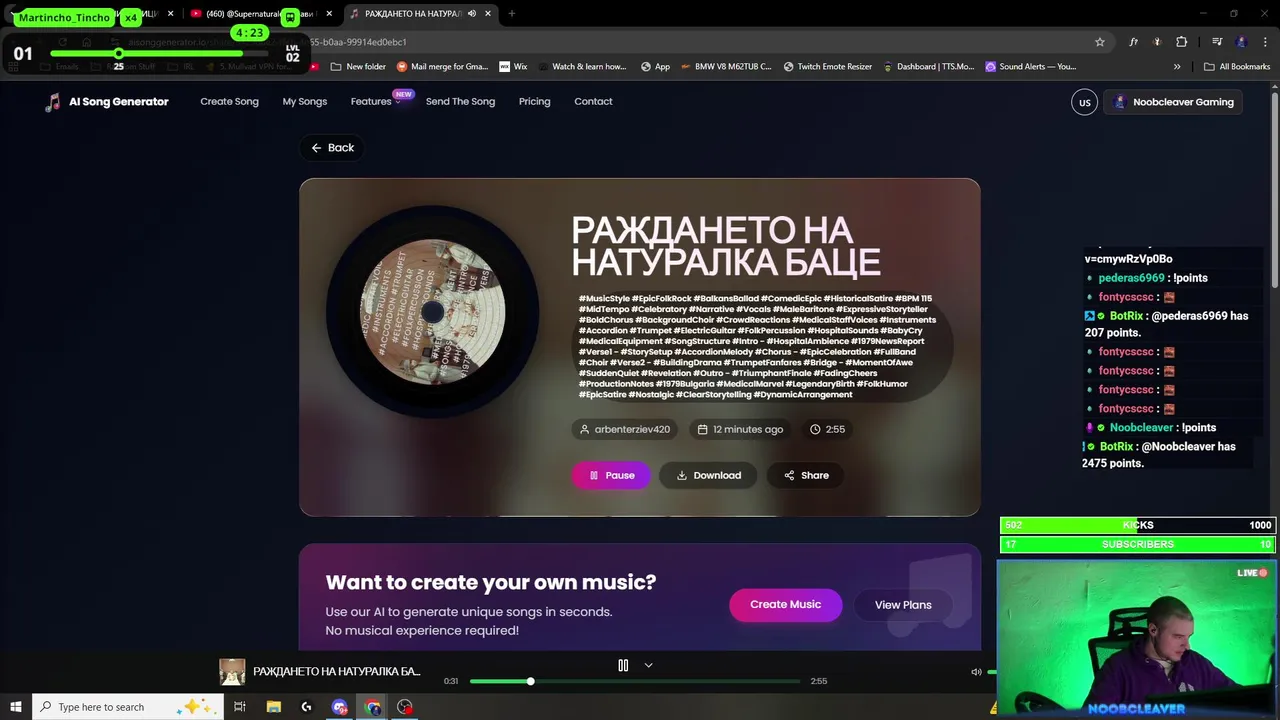This screenshot has width=1280, height=720.
Task: Collapse the bottom player with chevron
Action: pos(648,665)
